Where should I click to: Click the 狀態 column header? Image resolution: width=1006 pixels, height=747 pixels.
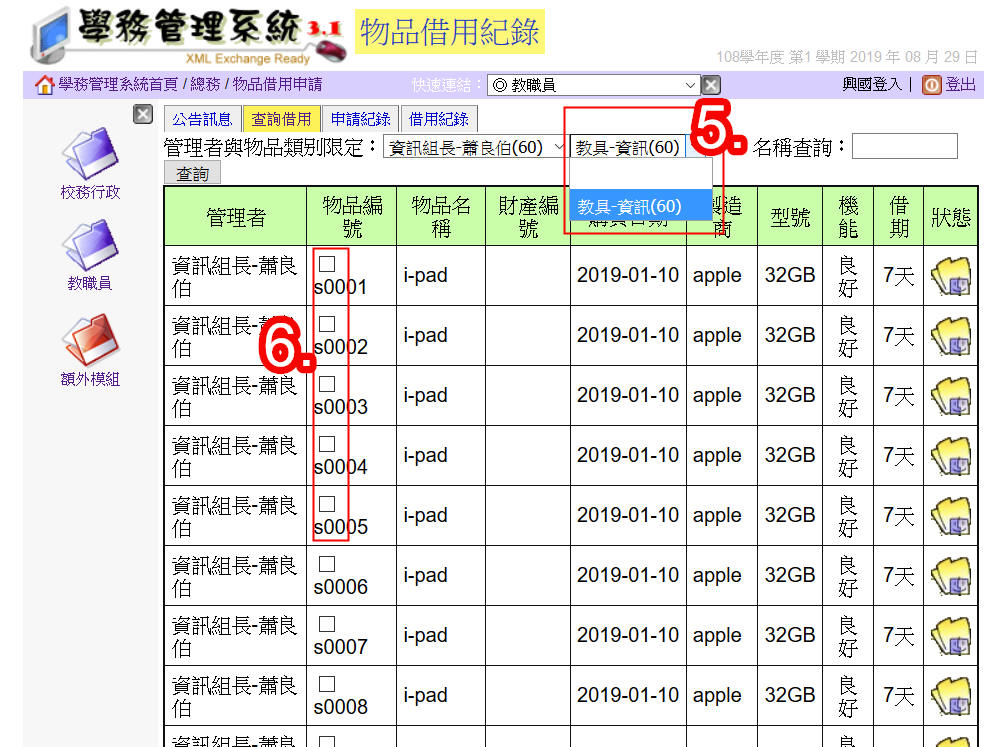[950, 217]
